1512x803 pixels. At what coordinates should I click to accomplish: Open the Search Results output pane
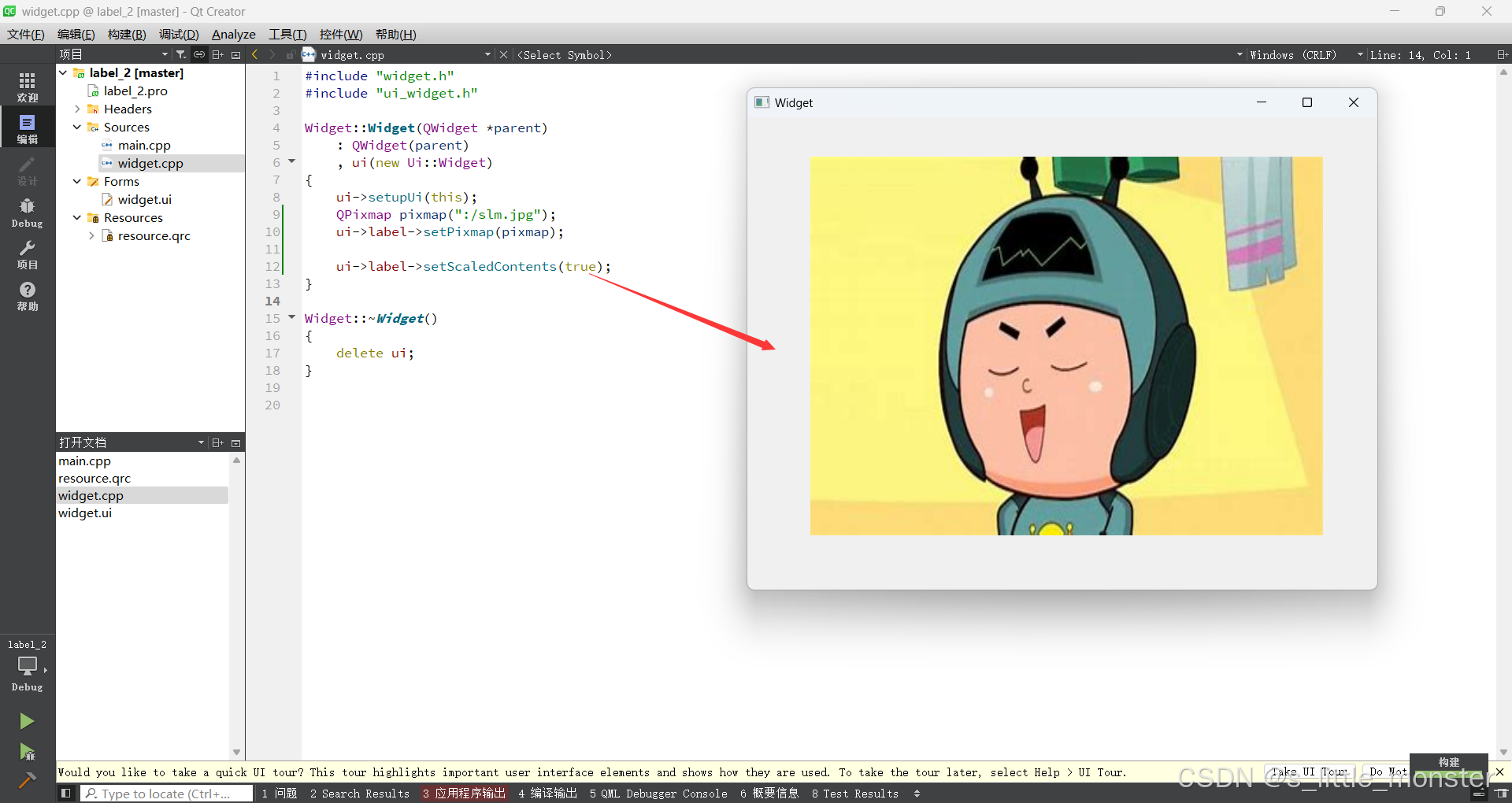360,794
